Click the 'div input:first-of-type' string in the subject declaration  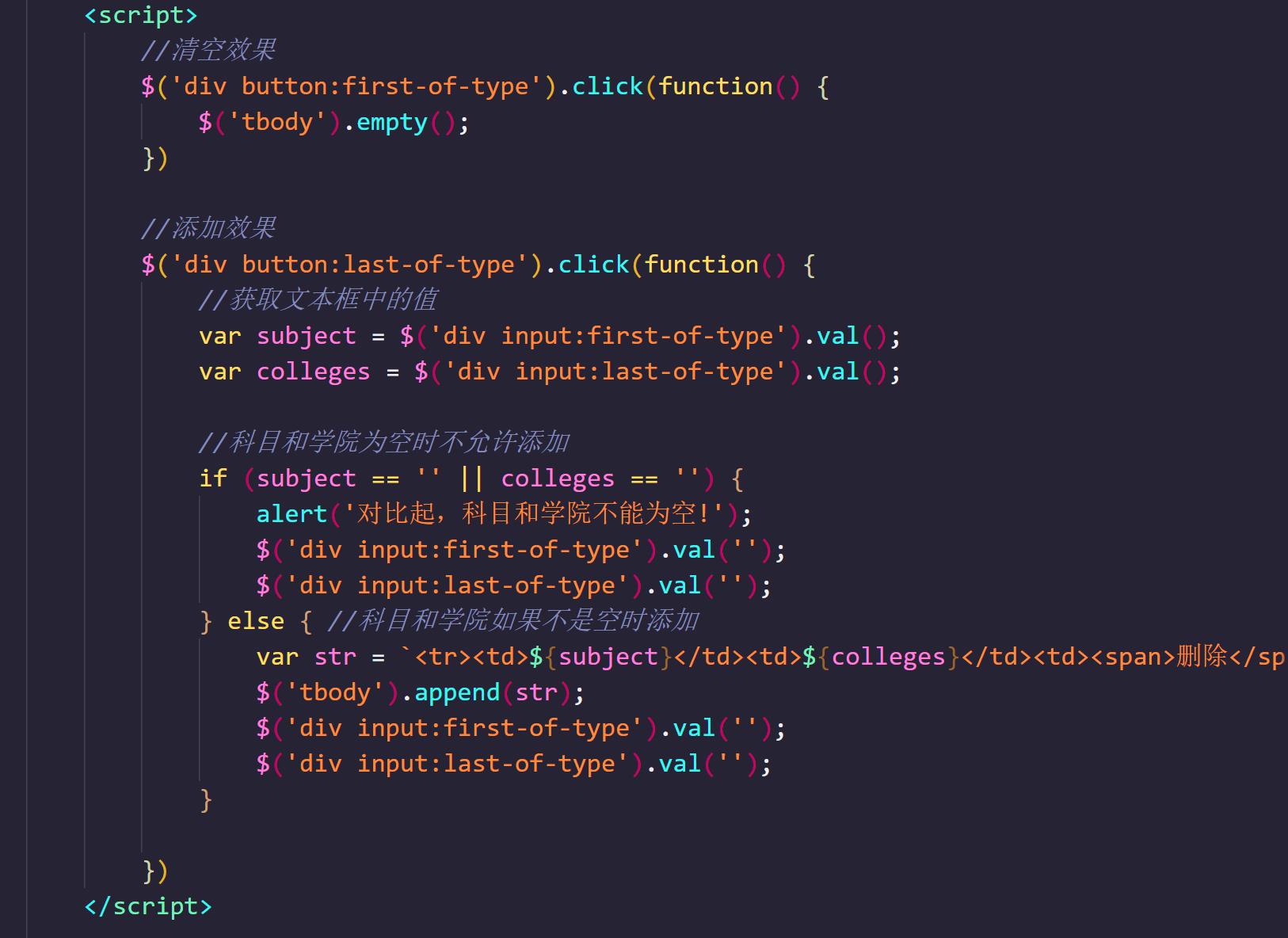(x=608, y=336)
